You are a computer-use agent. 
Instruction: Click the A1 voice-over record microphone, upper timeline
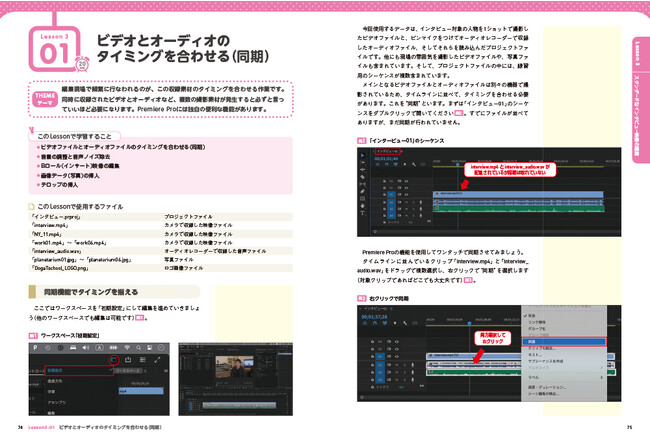(x=421, y=202)
